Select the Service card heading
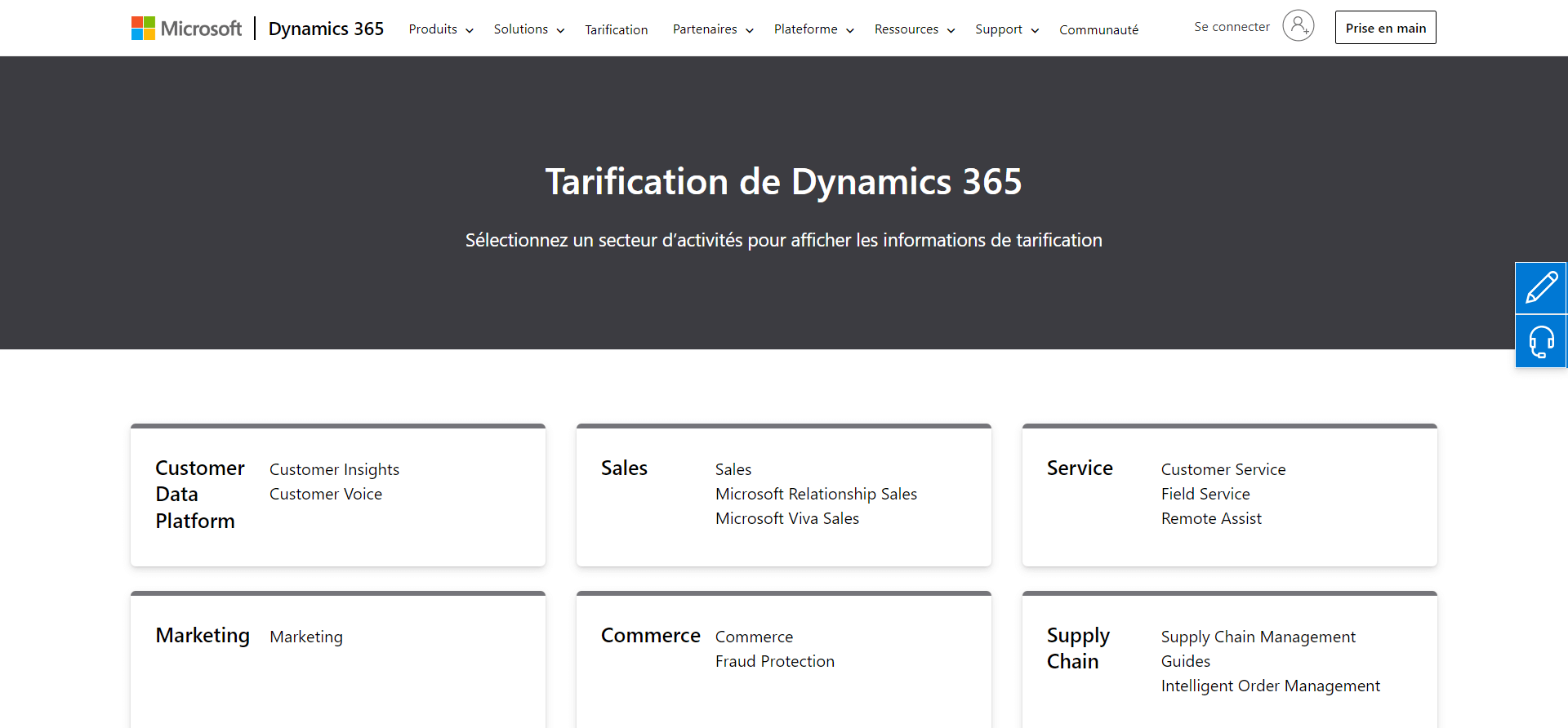Image resolution: width=1568 pixels, height=728 pixels. click(x=1080, y=468)
